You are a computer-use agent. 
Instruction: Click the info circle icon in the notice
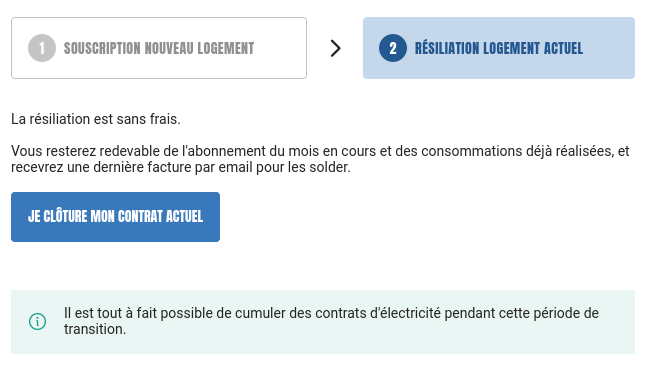click(x=37, y=321)
